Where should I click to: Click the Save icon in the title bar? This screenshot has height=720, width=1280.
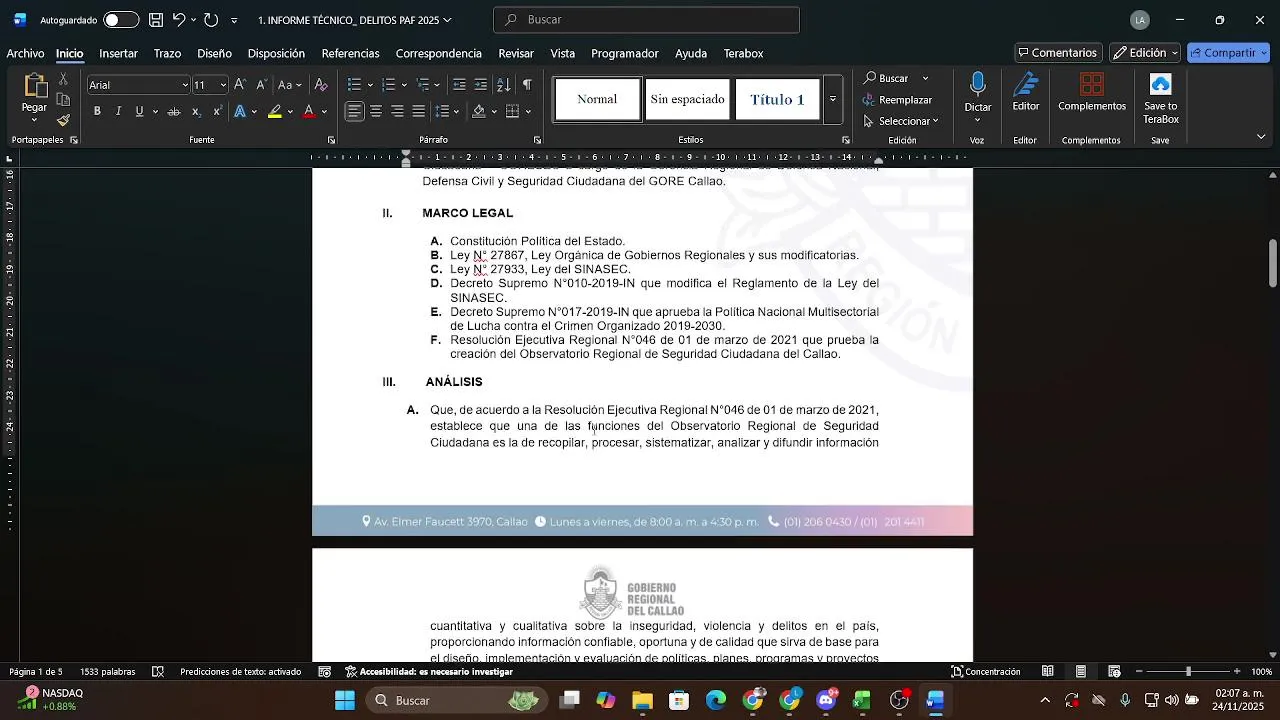156,20
